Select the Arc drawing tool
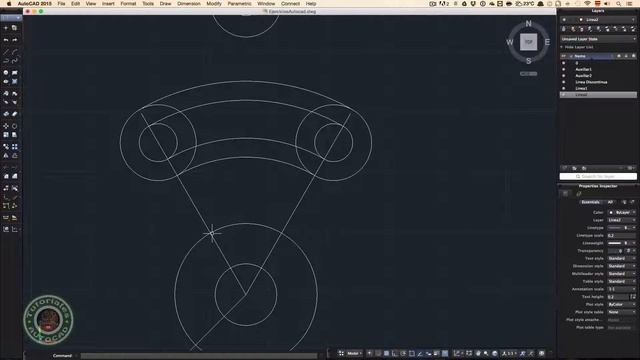The height and width of the screenshot is (360, 640). [15, 52]
